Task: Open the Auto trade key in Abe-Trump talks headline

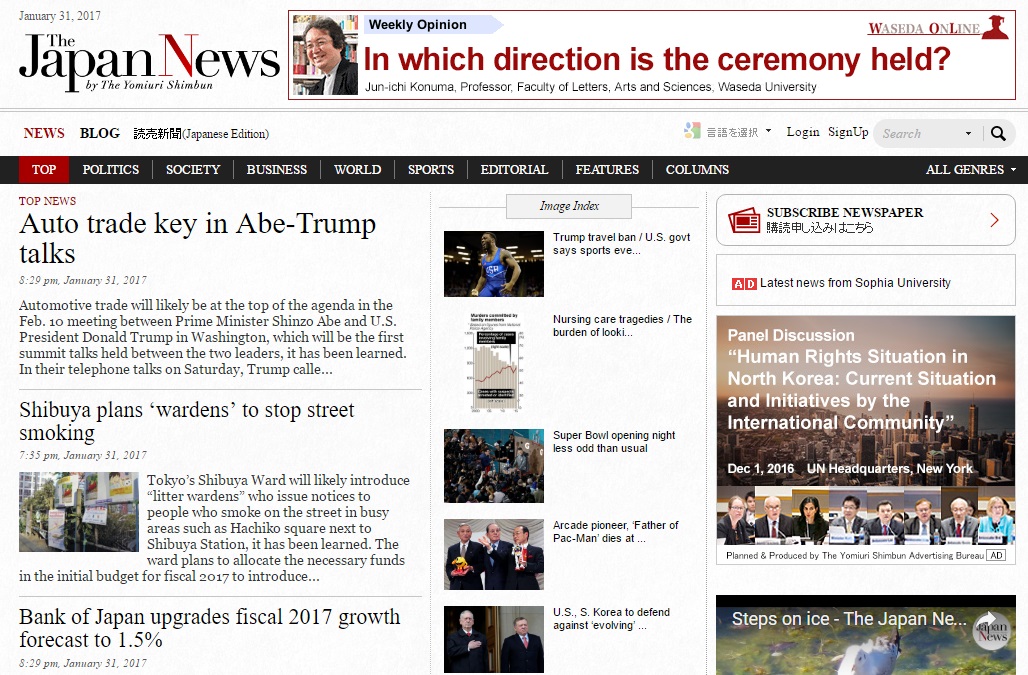Action: tap(197, 239)
